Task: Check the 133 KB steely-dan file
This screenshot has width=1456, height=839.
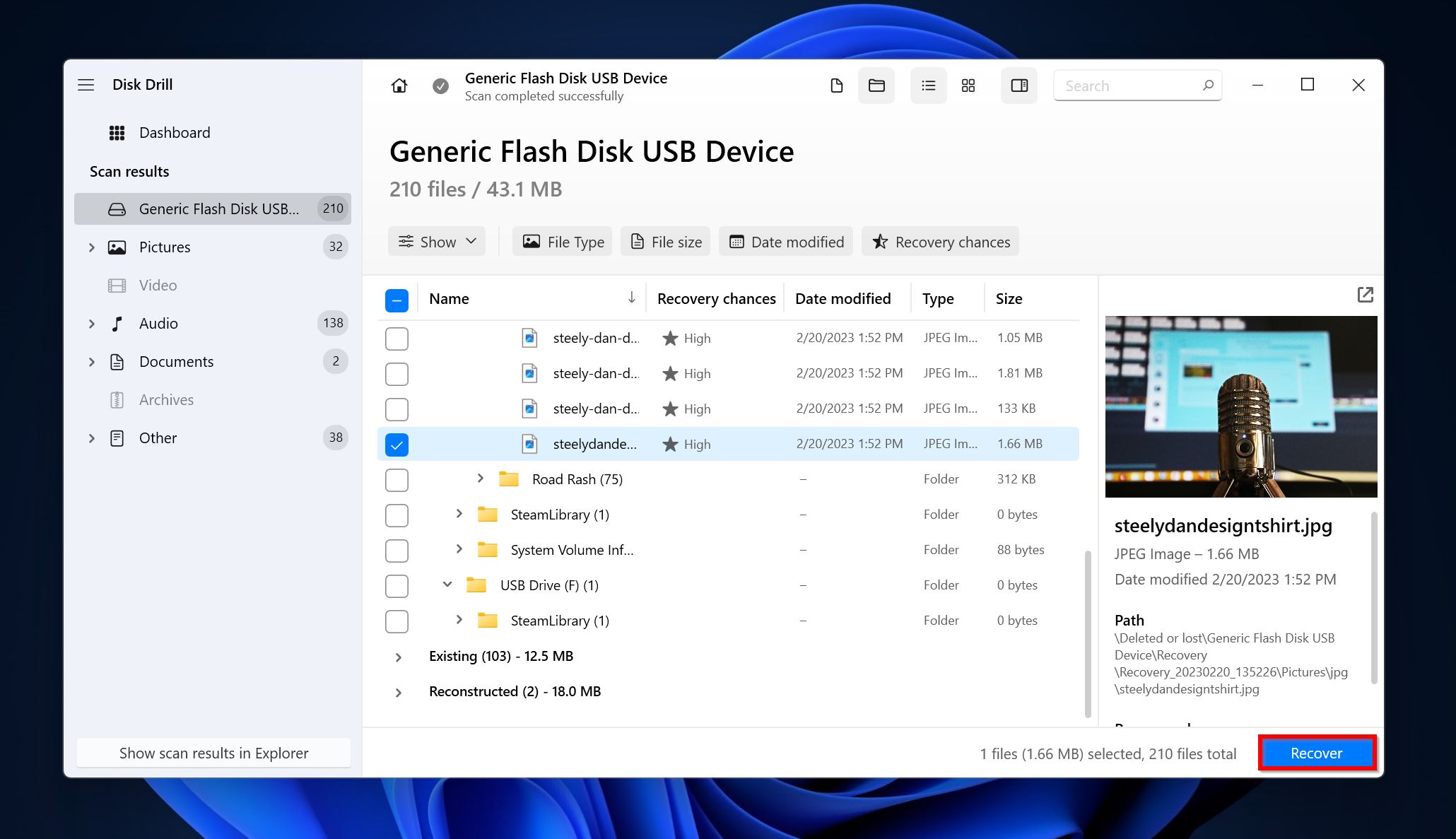Action: (397, 409)
